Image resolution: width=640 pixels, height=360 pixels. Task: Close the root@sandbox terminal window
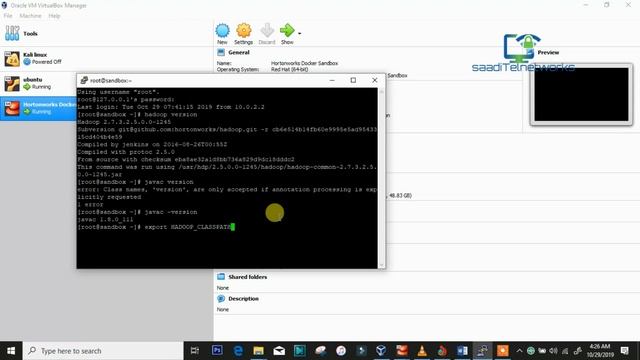pyautogui.click(x=375, y=80)
